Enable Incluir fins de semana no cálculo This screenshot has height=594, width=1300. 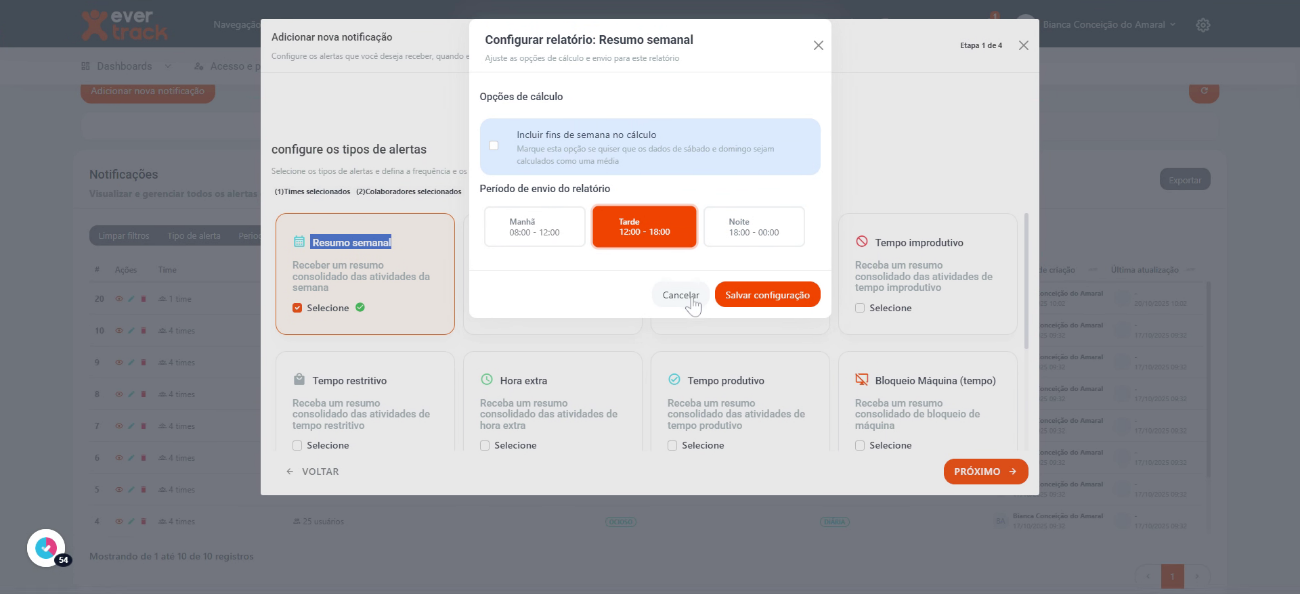tap(494, 146)
